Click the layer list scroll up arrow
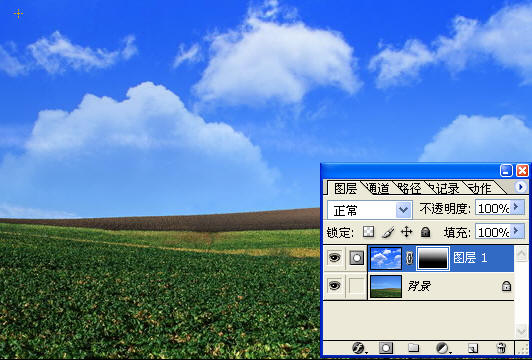The image size is (532, 360). pyautogui.click(x=521, y=253)
